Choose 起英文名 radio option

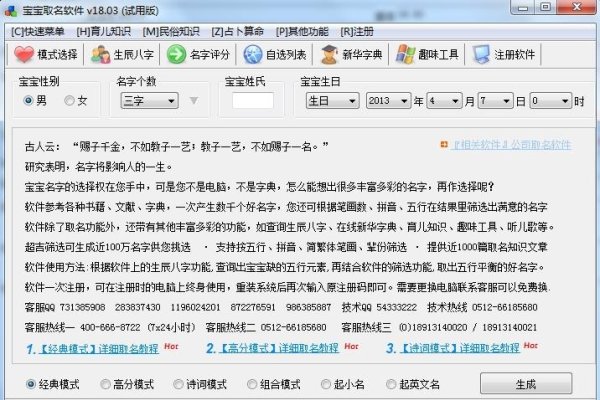(x=391, y=384)
